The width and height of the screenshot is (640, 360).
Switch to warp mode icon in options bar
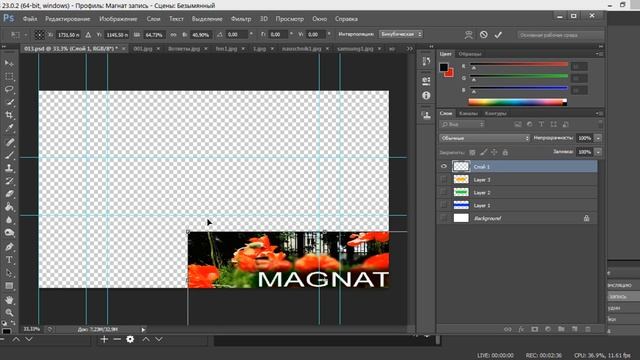[469, 35]
